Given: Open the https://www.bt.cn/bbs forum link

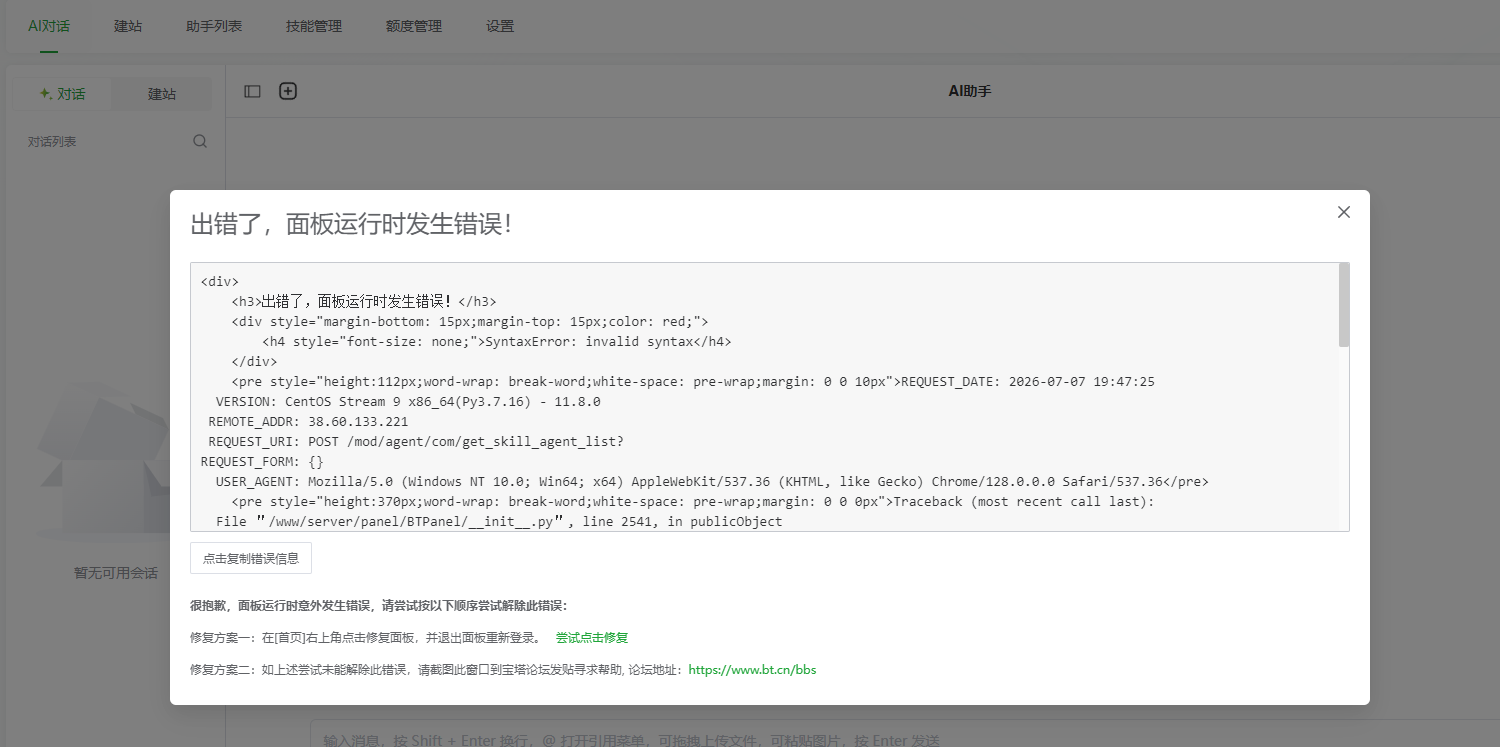Looking at the screenshot, I should (752, 669).
